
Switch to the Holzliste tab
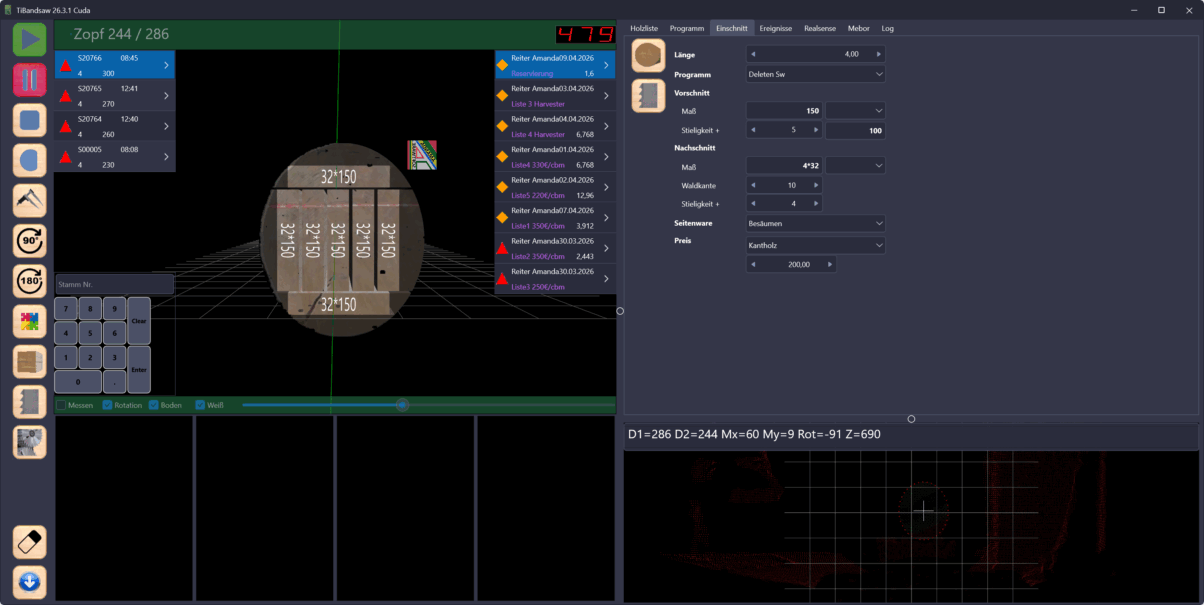(644, 28)
